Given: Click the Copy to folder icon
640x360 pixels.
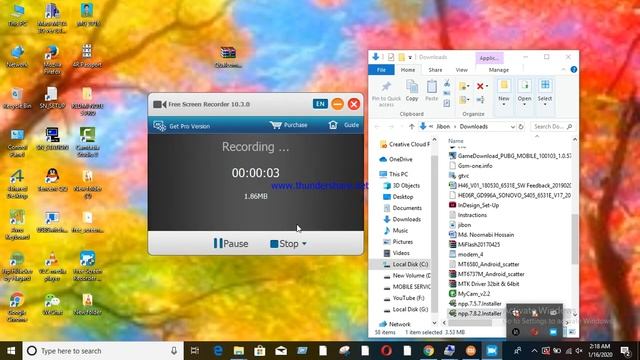Looking at the screenshot, I should [464, 100].
